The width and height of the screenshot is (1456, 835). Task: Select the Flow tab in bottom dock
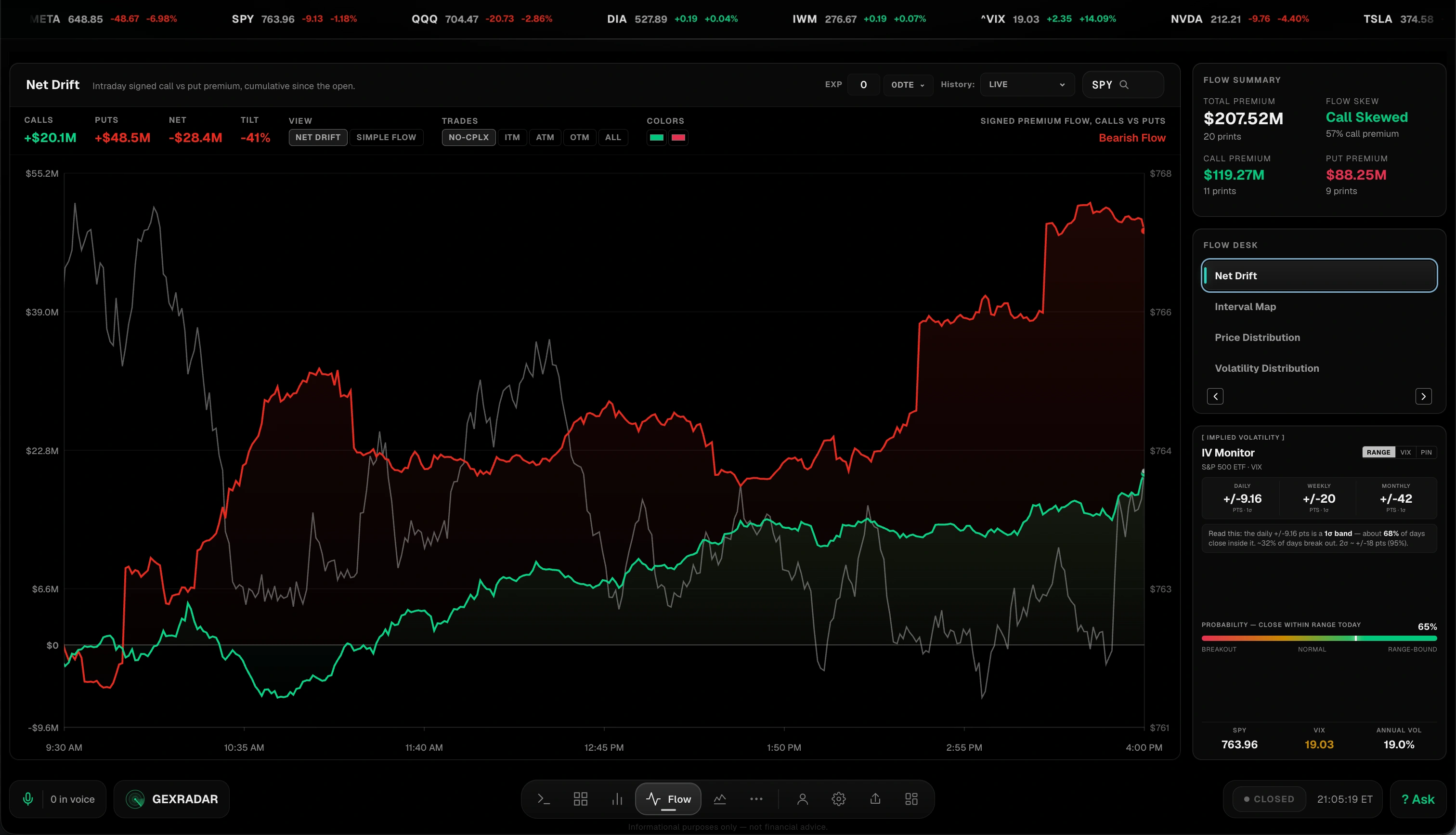(668, 799)
